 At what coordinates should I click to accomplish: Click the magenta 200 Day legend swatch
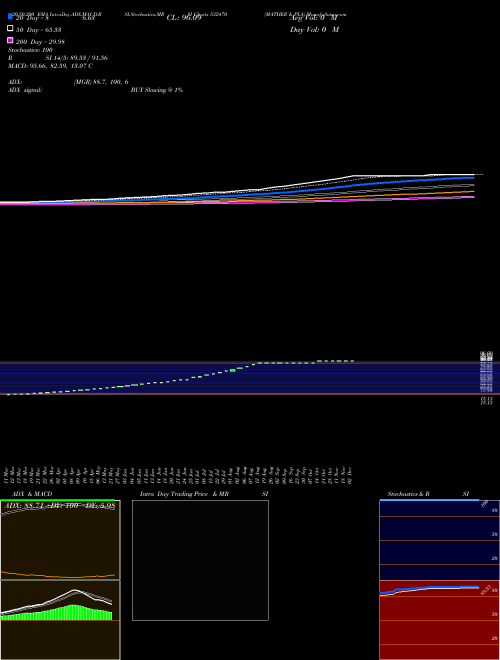point(10,40)
